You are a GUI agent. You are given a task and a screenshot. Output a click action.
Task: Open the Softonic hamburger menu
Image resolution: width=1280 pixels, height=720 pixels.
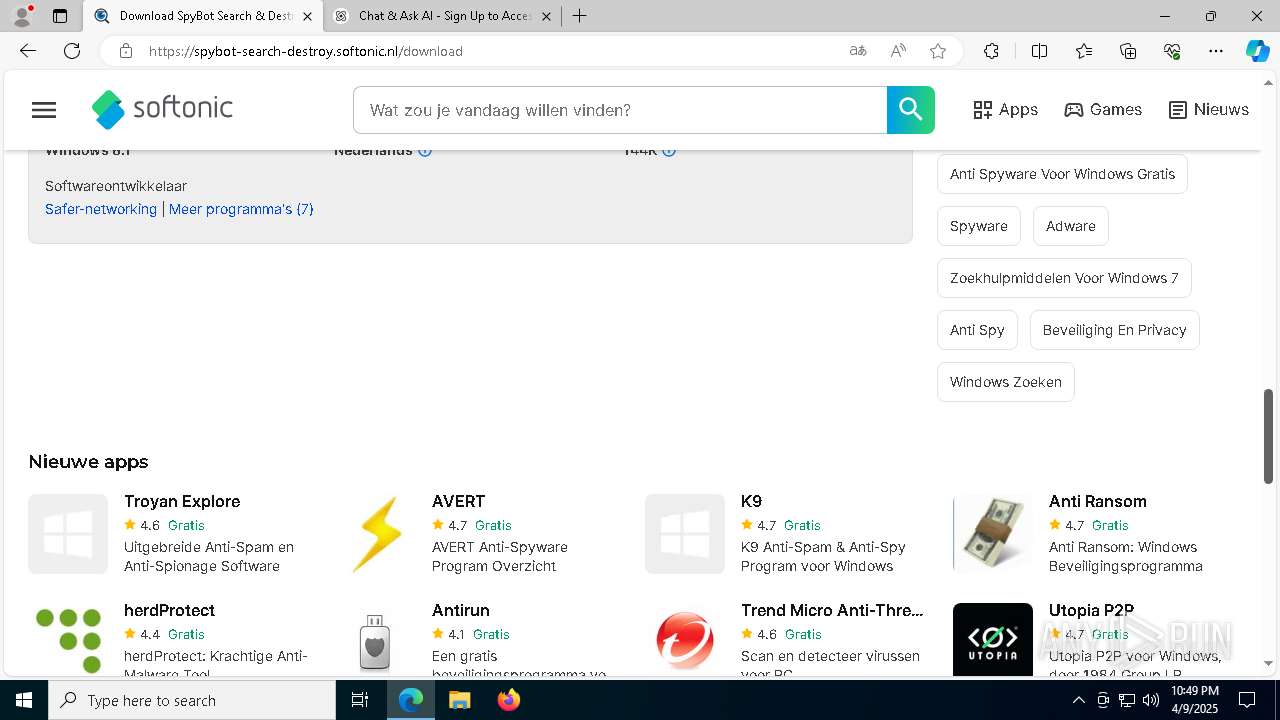point(44,110)
